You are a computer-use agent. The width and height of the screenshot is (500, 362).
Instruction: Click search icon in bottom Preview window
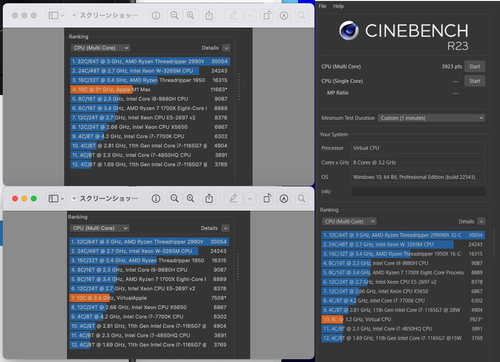[301, 199]
